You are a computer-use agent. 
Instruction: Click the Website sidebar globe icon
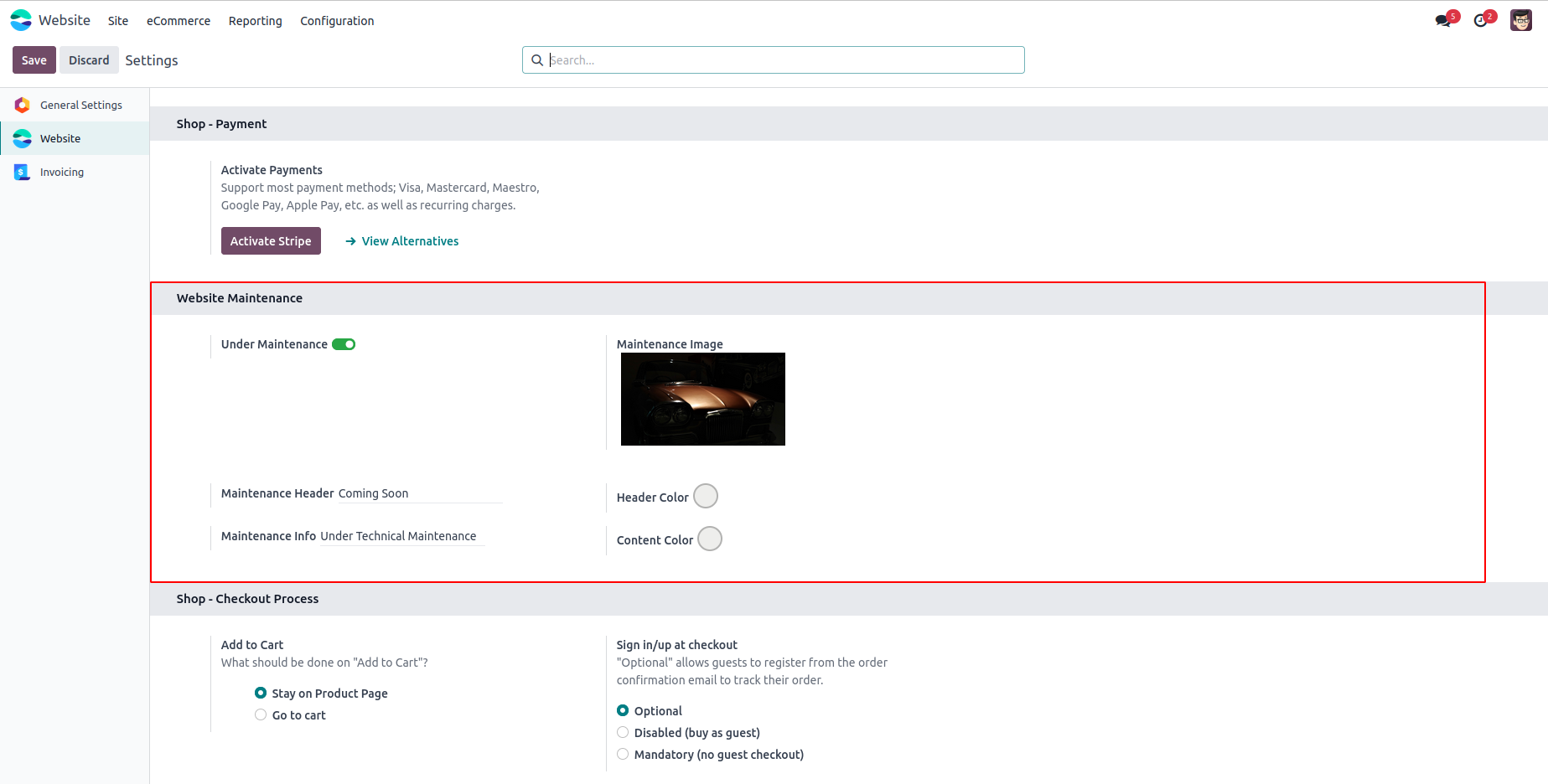(x=23, y=138)
